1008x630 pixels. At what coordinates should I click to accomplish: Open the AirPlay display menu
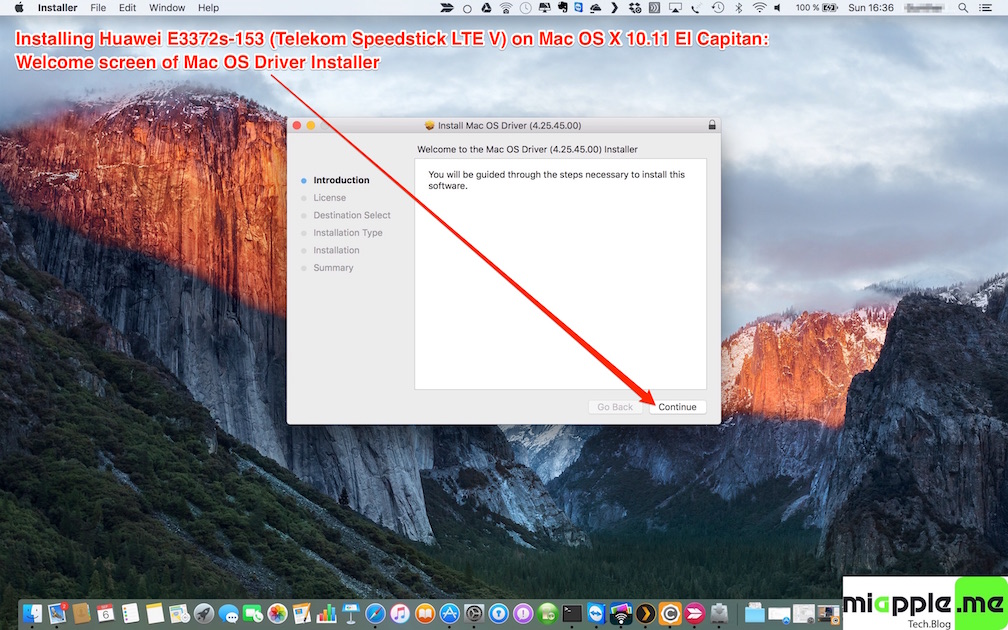(x=675, y=8)
